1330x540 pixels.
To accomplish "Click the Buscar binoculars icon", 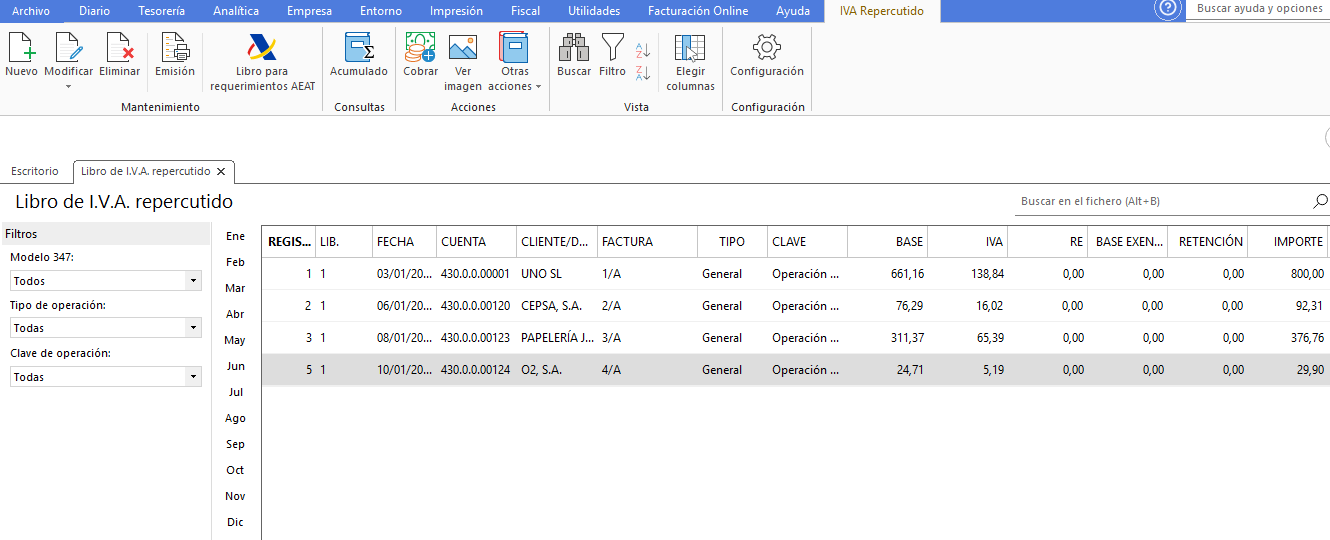I will (574, 48).
